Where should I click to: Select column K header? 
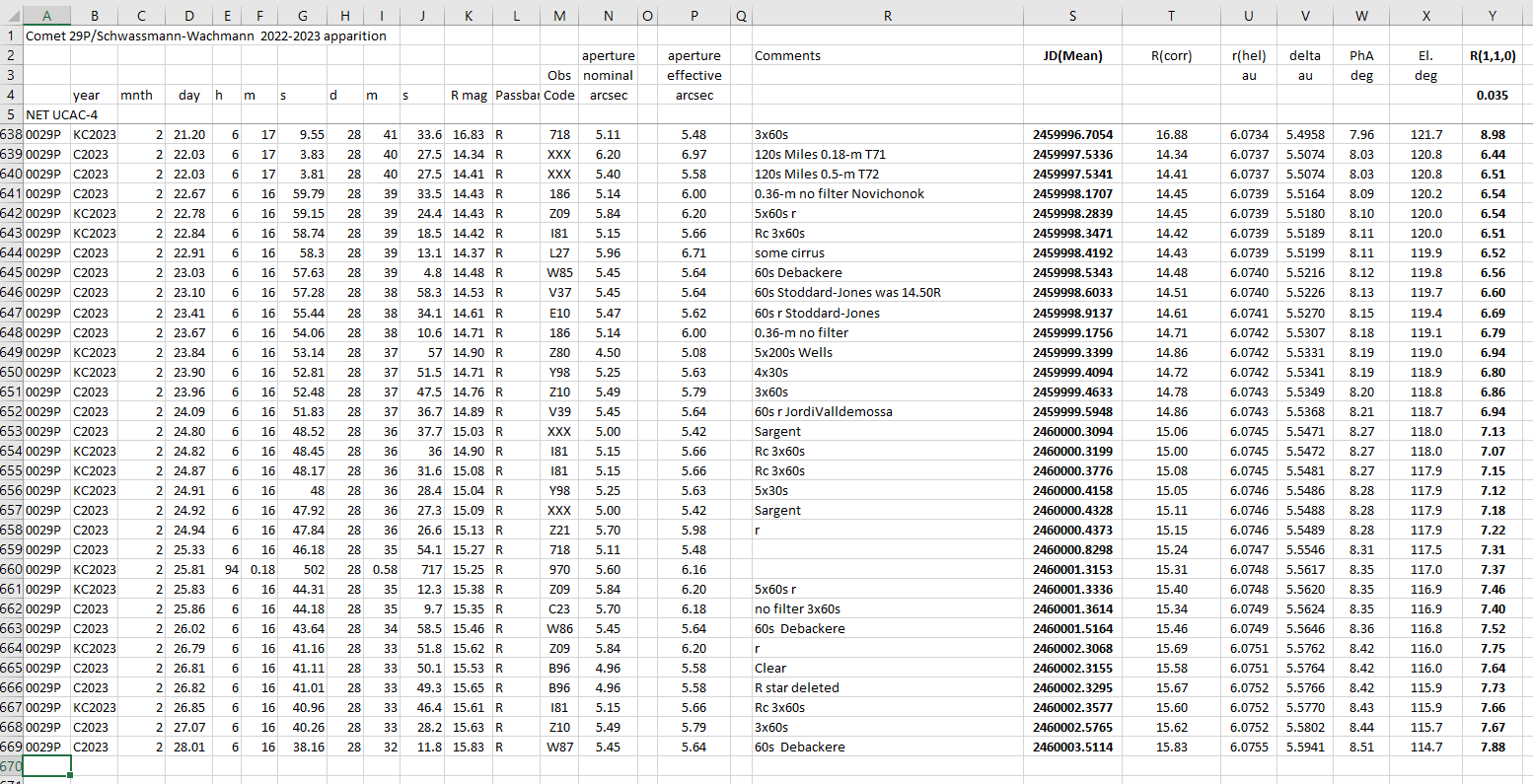[468, 16]
